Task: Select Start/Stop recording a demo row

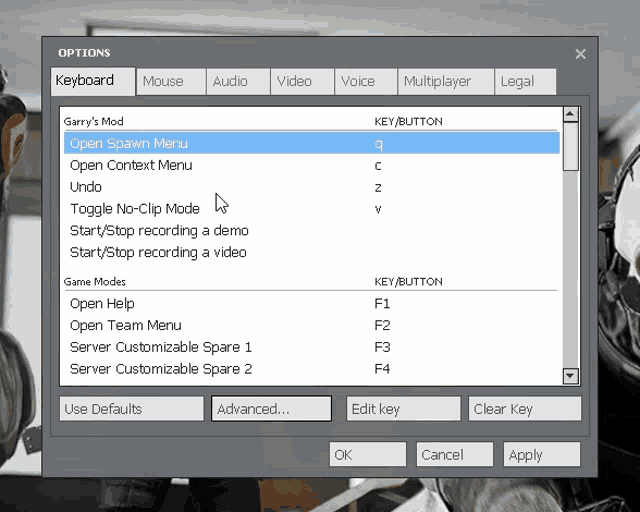Action: coord(312,231)
